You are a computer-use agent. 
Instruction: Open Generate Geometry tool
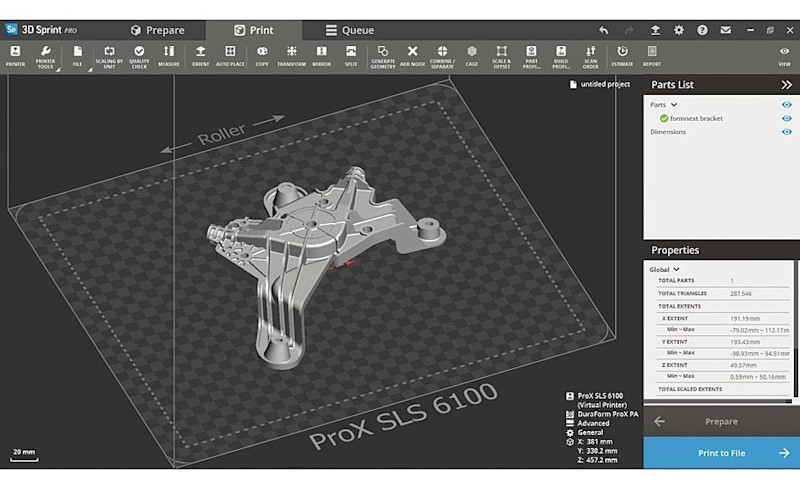tap(383, 56)
